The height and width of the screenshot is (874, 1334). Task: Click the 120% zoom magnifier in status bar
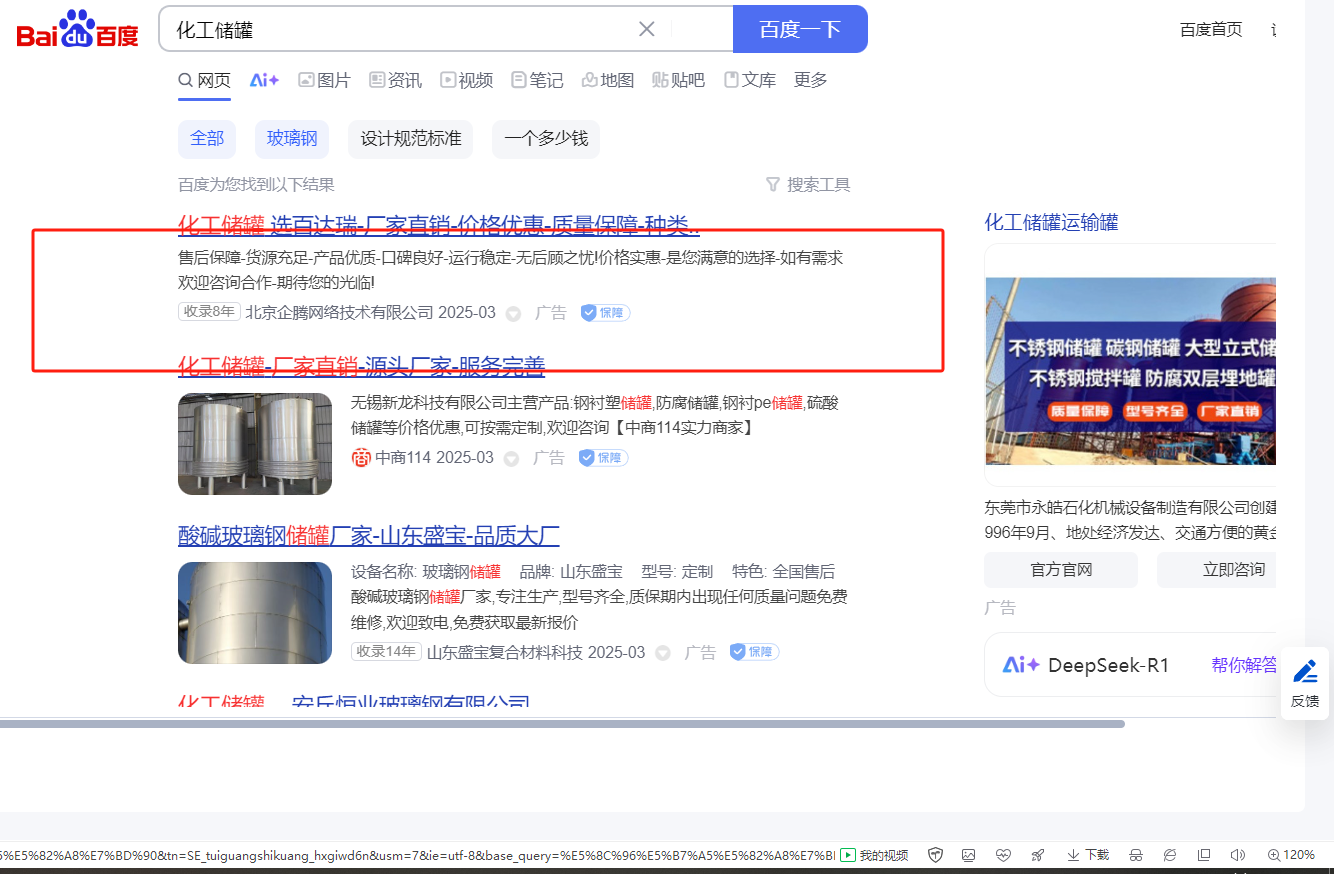(1291, 855)
